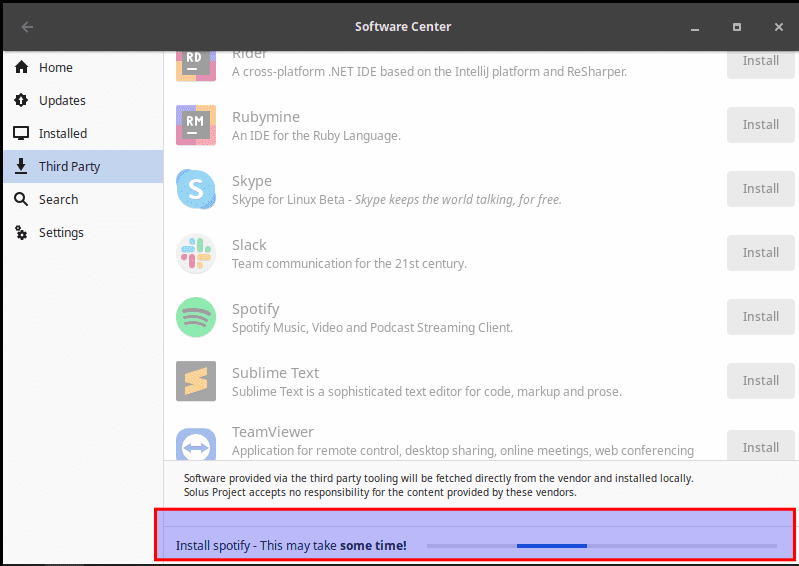The height and width of the screenshot is (566, 799).
Task: Click the Spotify app icon
Action: [196, 317]
